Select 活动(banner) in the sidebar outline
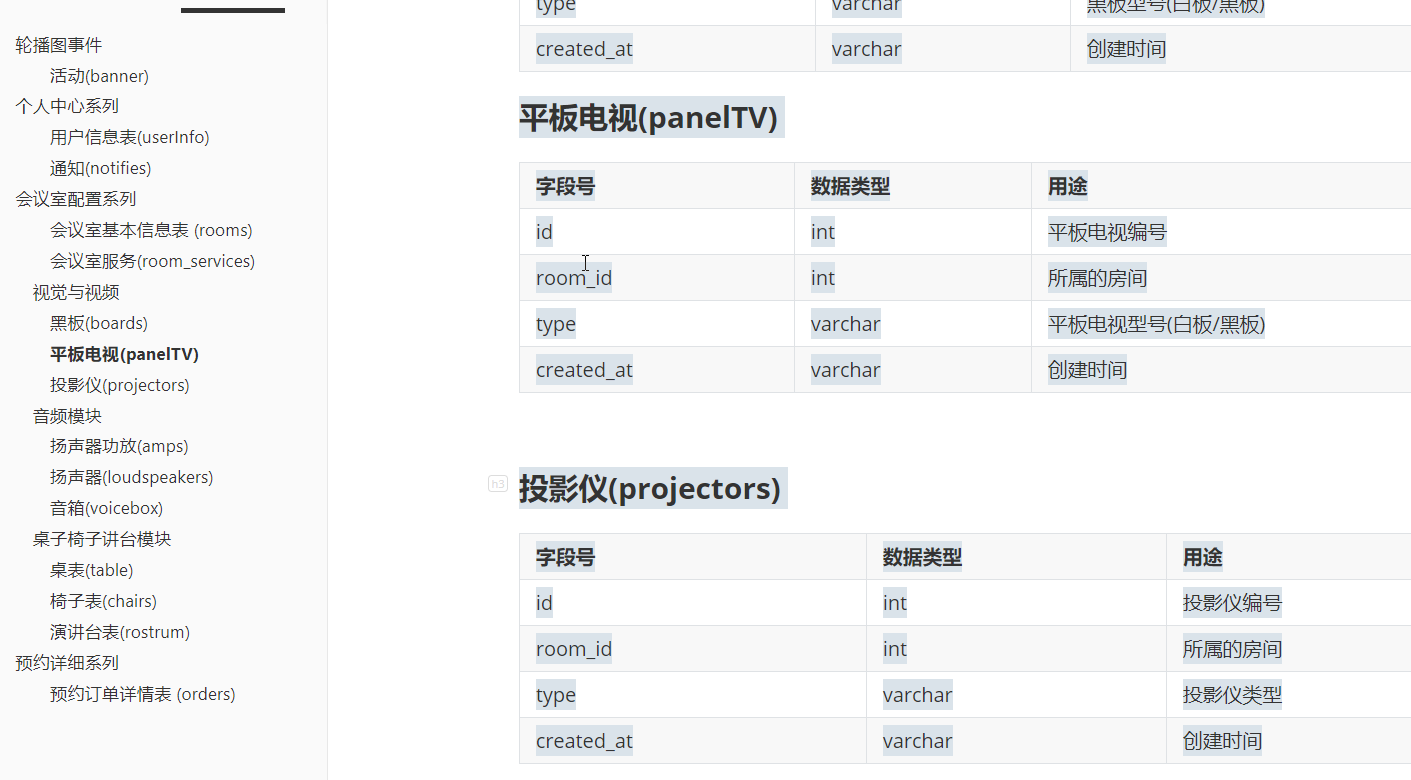Viewport: 1411px width, 780px height. [x=99, y=75]
